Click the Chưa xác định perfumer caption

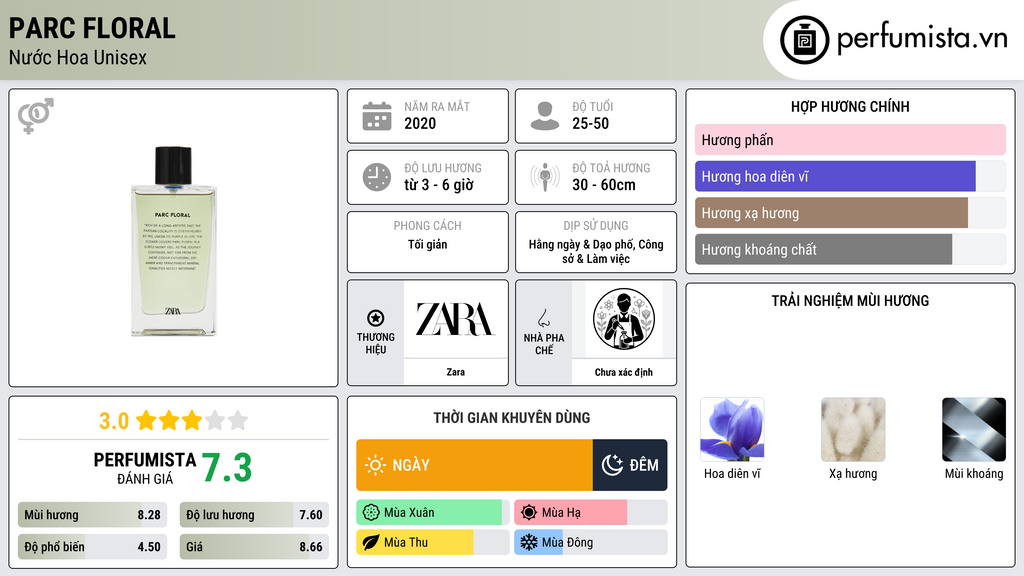pos(624,372)
